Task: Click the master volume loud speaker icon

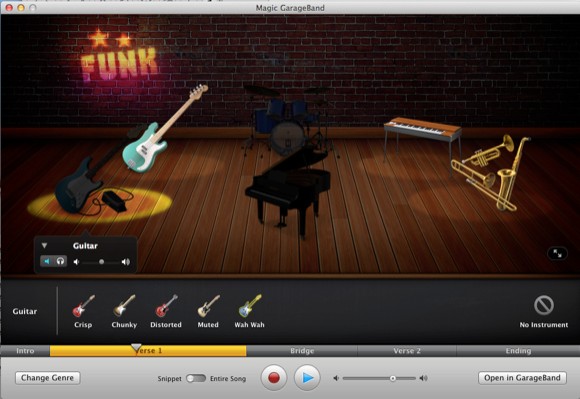Action: (424, 378)
